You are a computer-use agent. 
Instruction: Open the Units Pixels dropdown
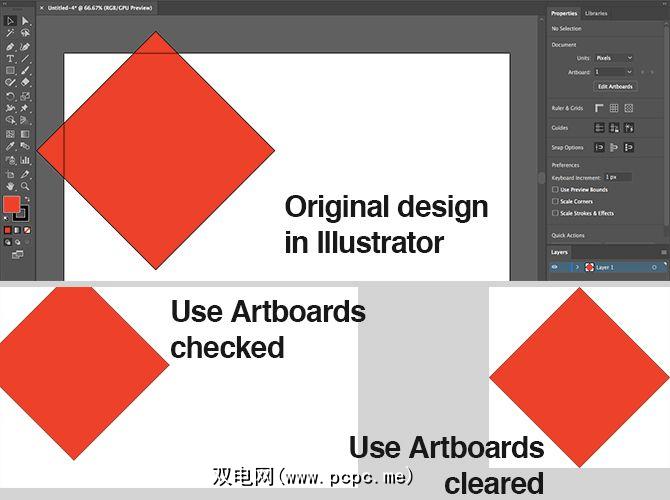coord(614,58)
